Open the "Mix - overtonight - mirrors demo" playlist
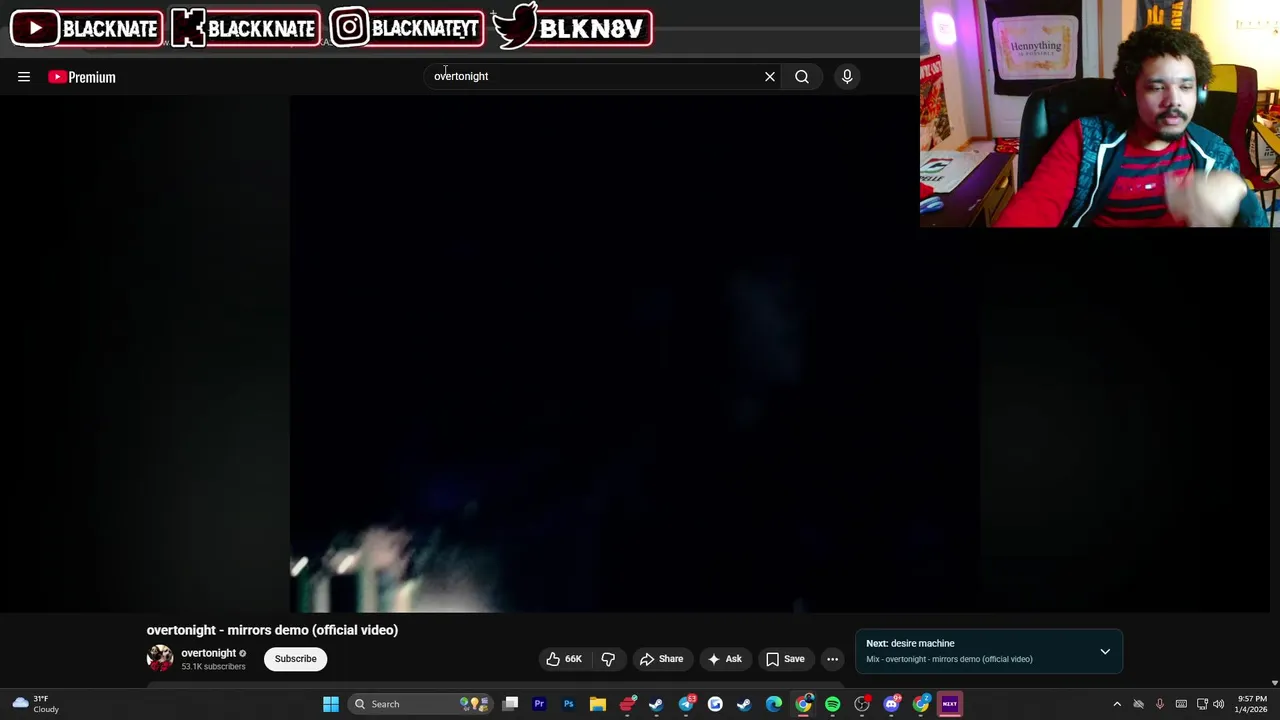The height and width of the screenshot is (720, 1280). pyautogui.click(x=949, y=659)
